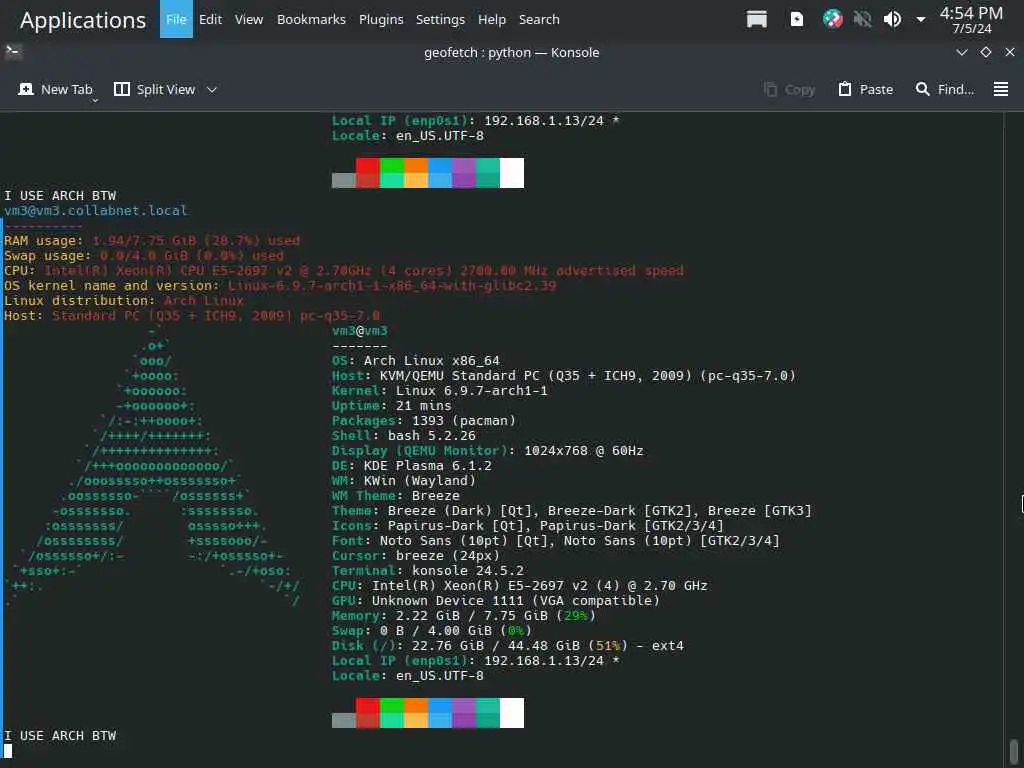Click the 'Disk (/): 22.76 GiB' line

tap(508, 646)
